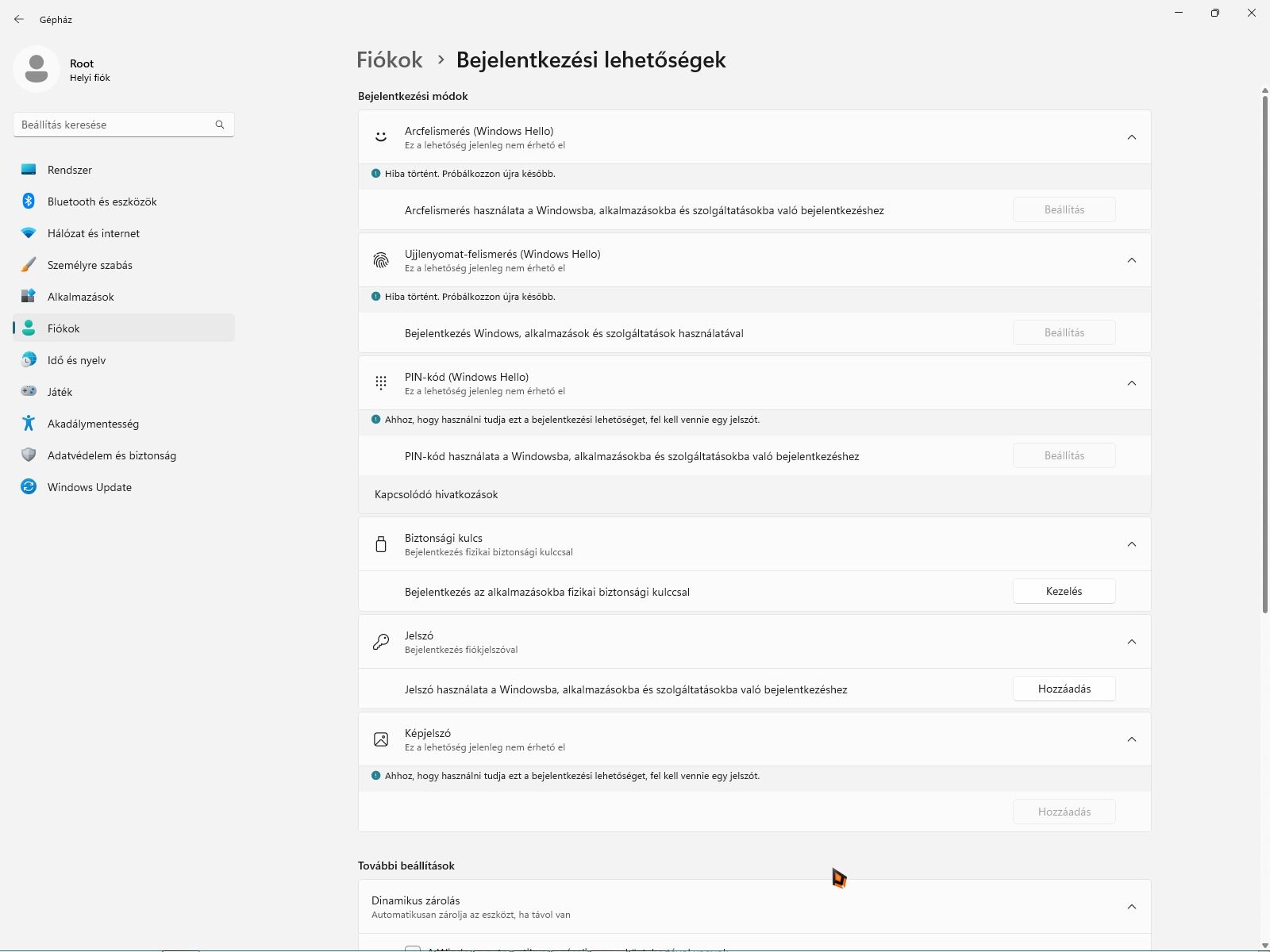Collapse the Jelszó section chevron
1270x952 pixels.
[x=1132, y=642]
